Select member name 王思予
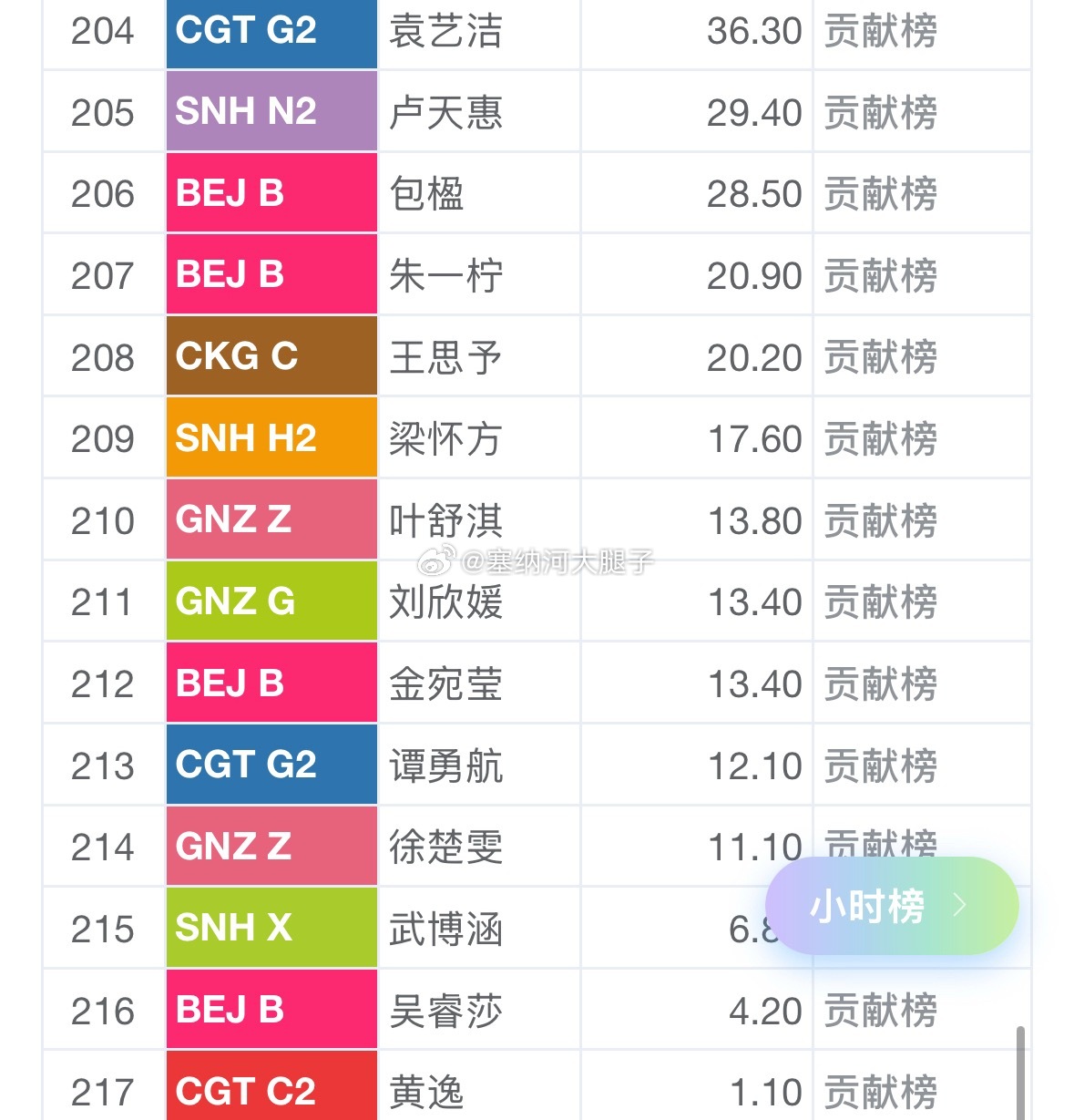The height and width of the screenshot is (1120, 1074). point(445,357)
